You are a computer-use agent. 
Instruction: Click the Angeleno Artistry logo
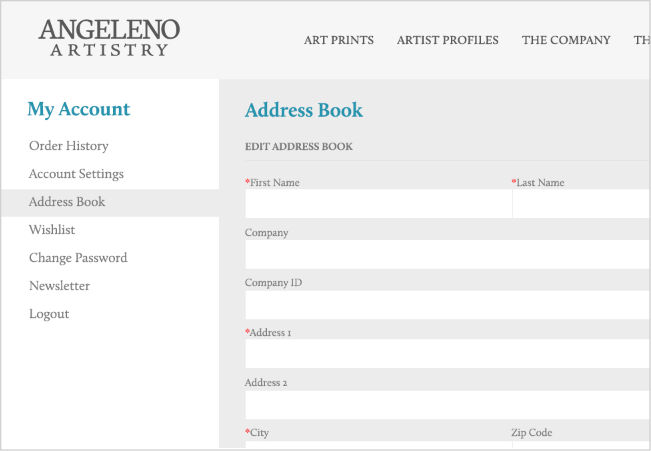point(109,38)
